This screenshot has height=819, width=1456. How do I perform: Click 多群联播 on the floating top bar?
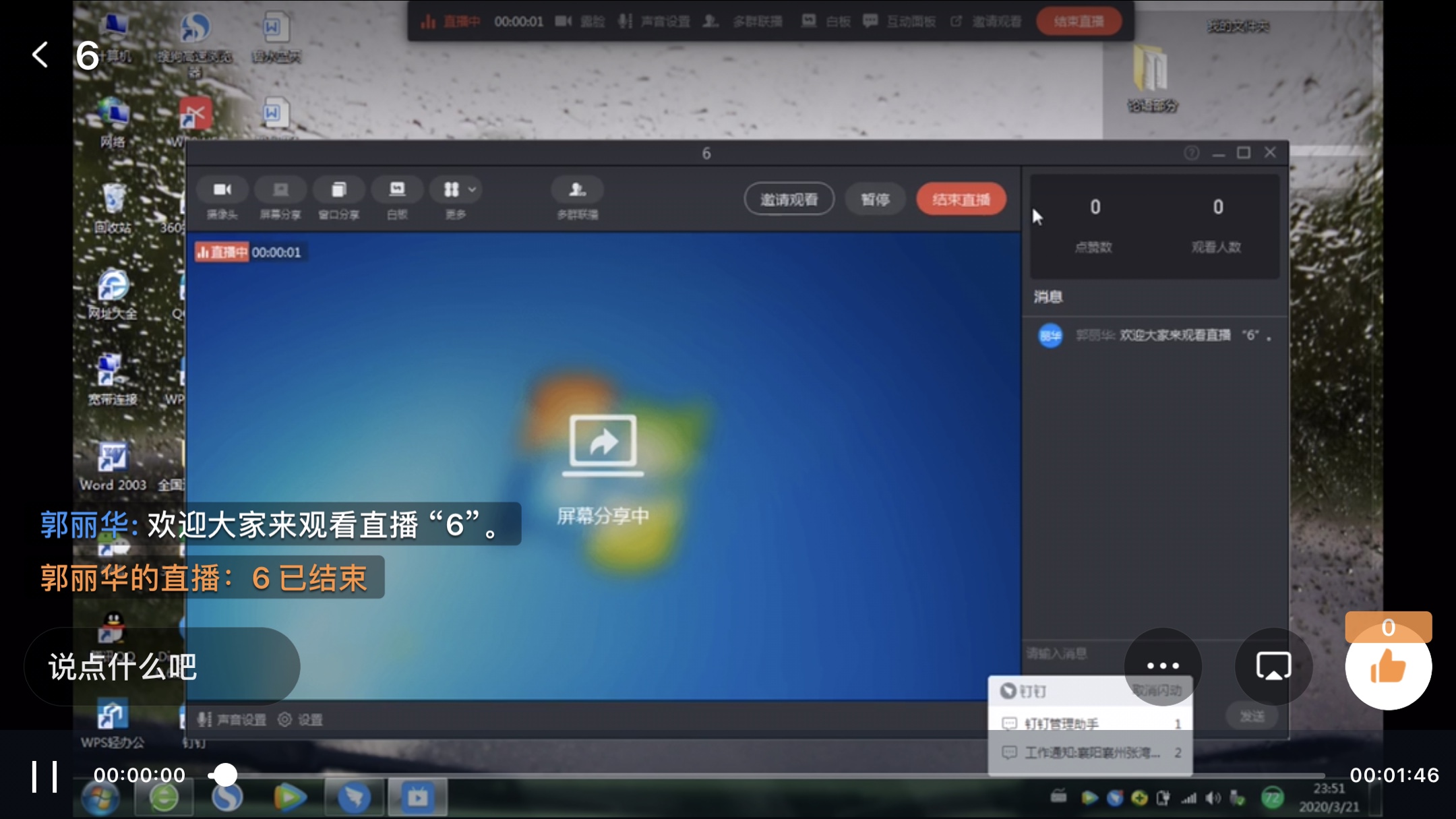point(743,22)
